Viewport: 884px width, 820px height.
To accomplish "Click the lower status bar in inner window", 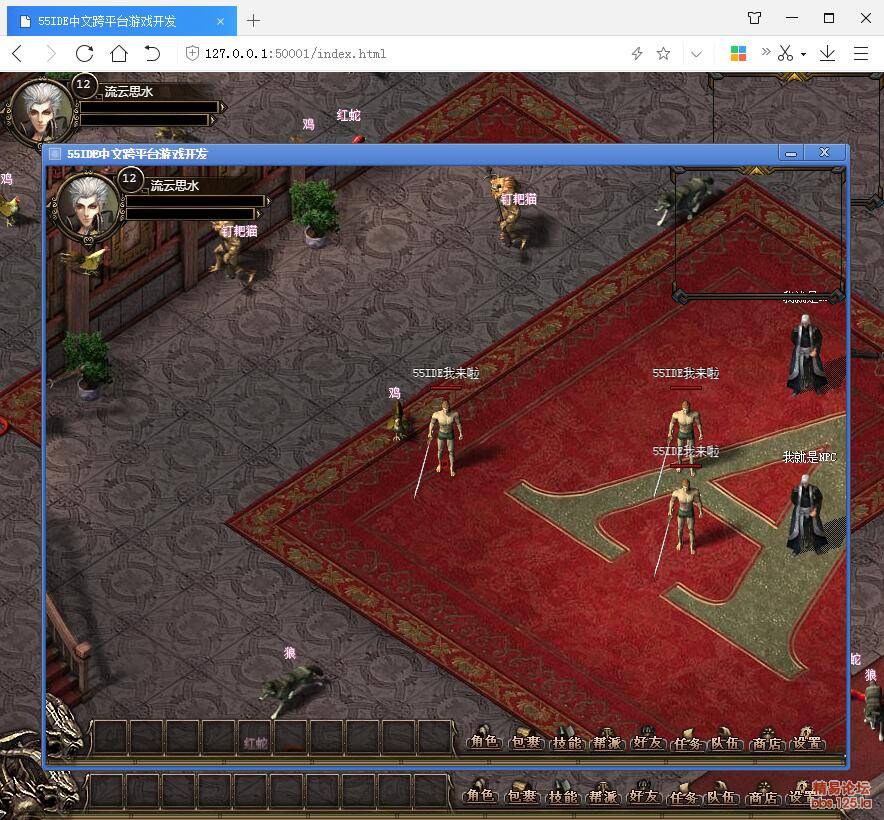I will [191, 214].
